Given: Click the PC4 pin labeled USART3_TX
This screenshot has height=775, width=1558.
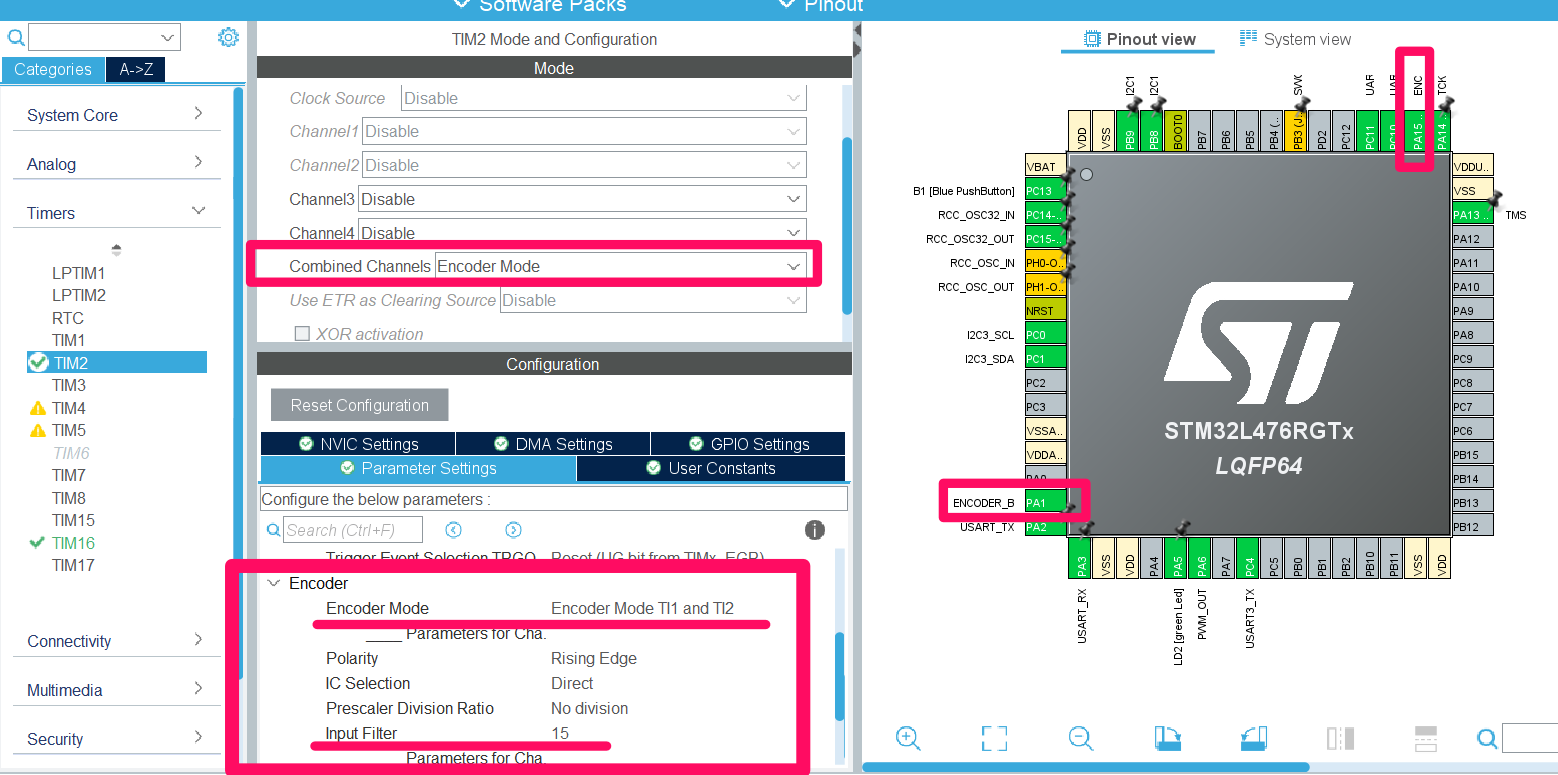Looking at the screenshot, I should tap(1250, 558).
